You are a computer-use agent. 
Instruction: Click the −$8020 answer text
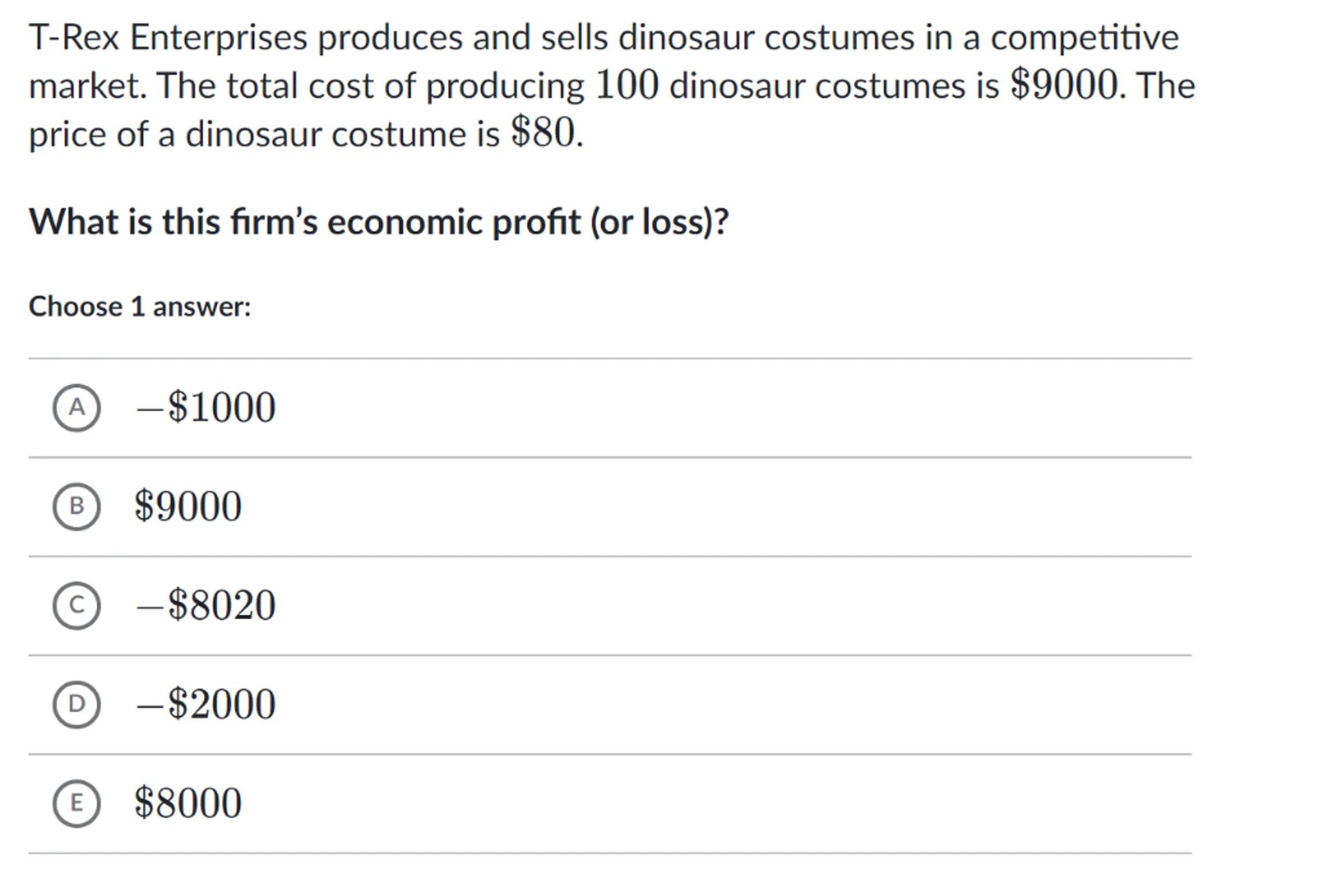click(205, 605)
